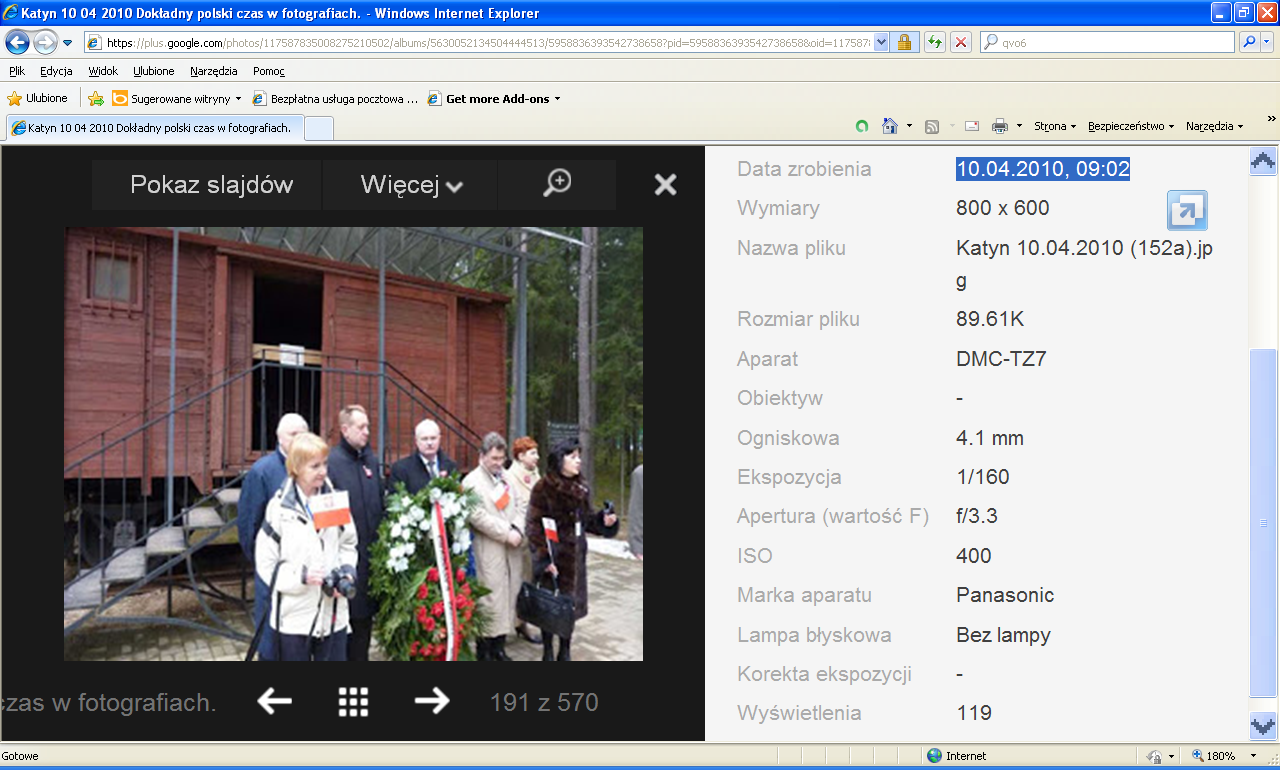1280x770 pixels.
Task: Close the photo viewer with X
Action: 665,184
